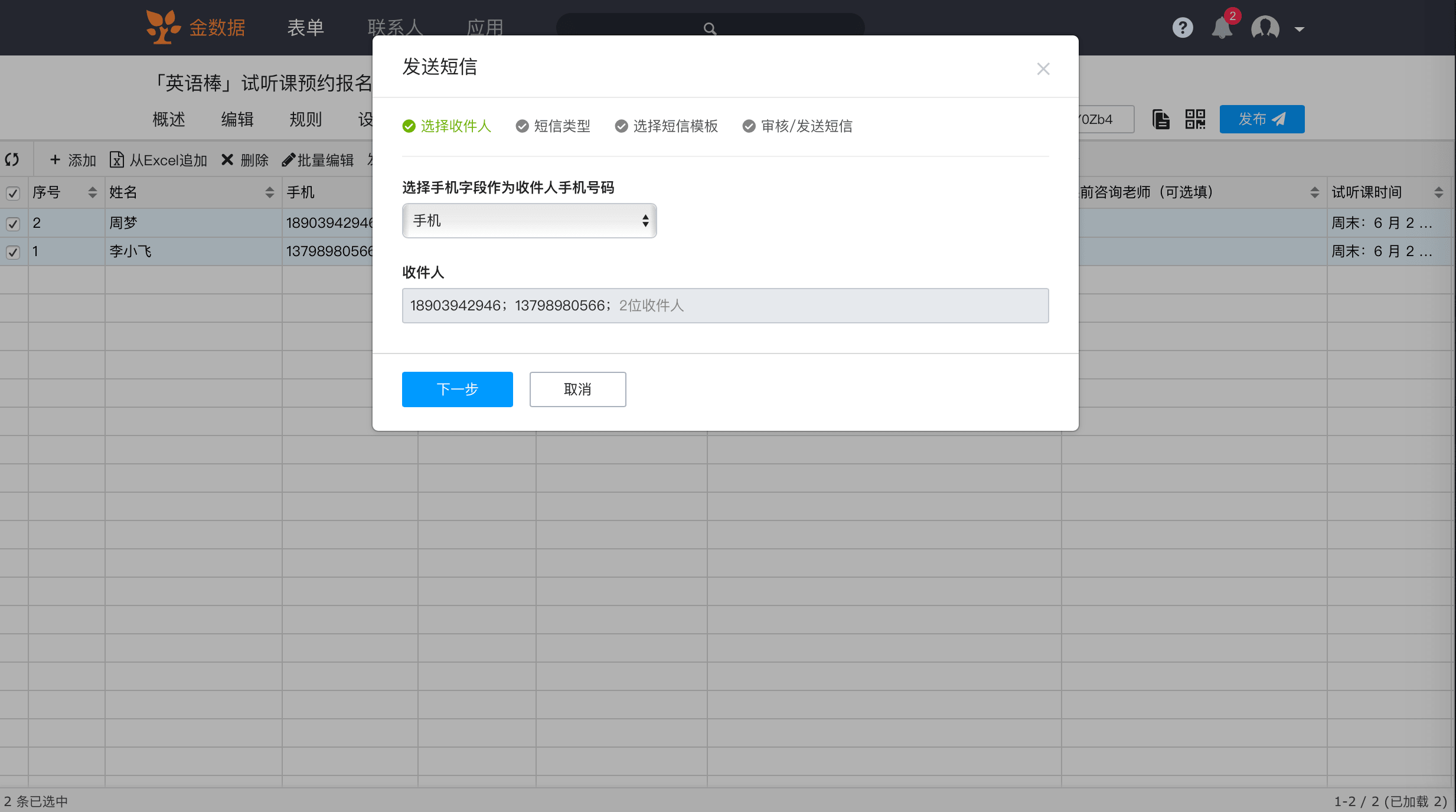Click the user avatar icon
Viewport: 1456px width, 812px height.
coord(1265,28)
